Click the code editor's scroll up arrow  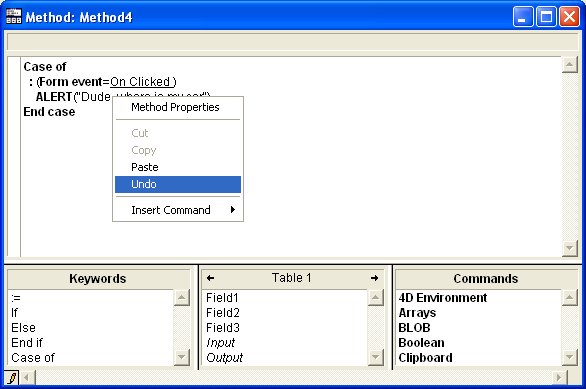pyautogui.click(x=570, y=65)
